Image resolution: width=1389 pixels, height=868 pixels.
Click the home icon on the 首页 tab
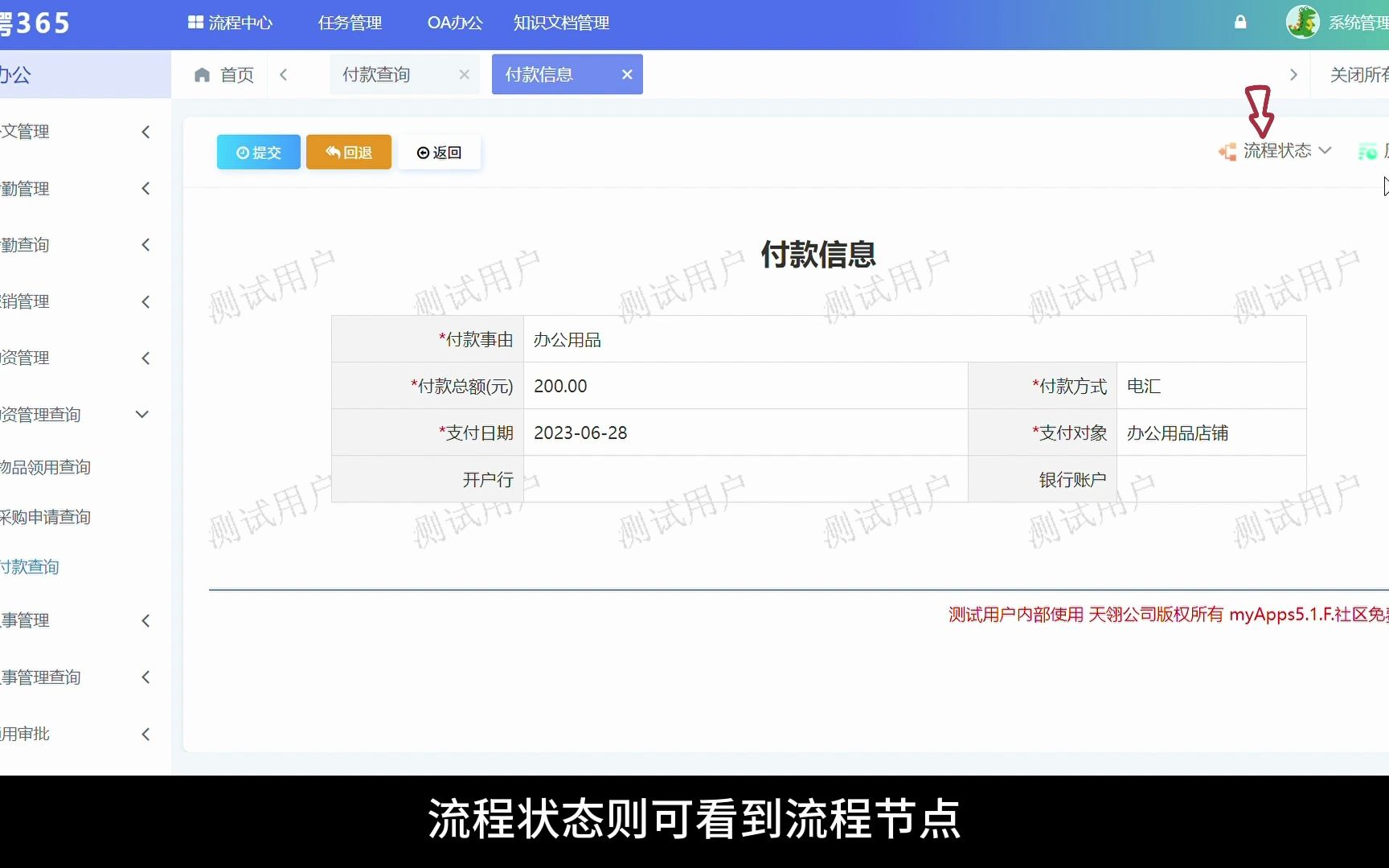pyautogui.click(x=202, y=74)
